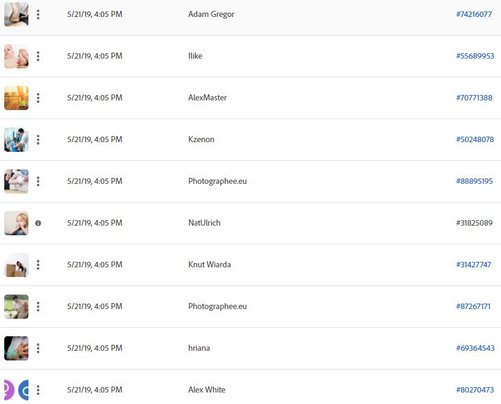Follow the #87267171 asset link
The width and height of the screenshot is (501, 404).
point(473,306)
